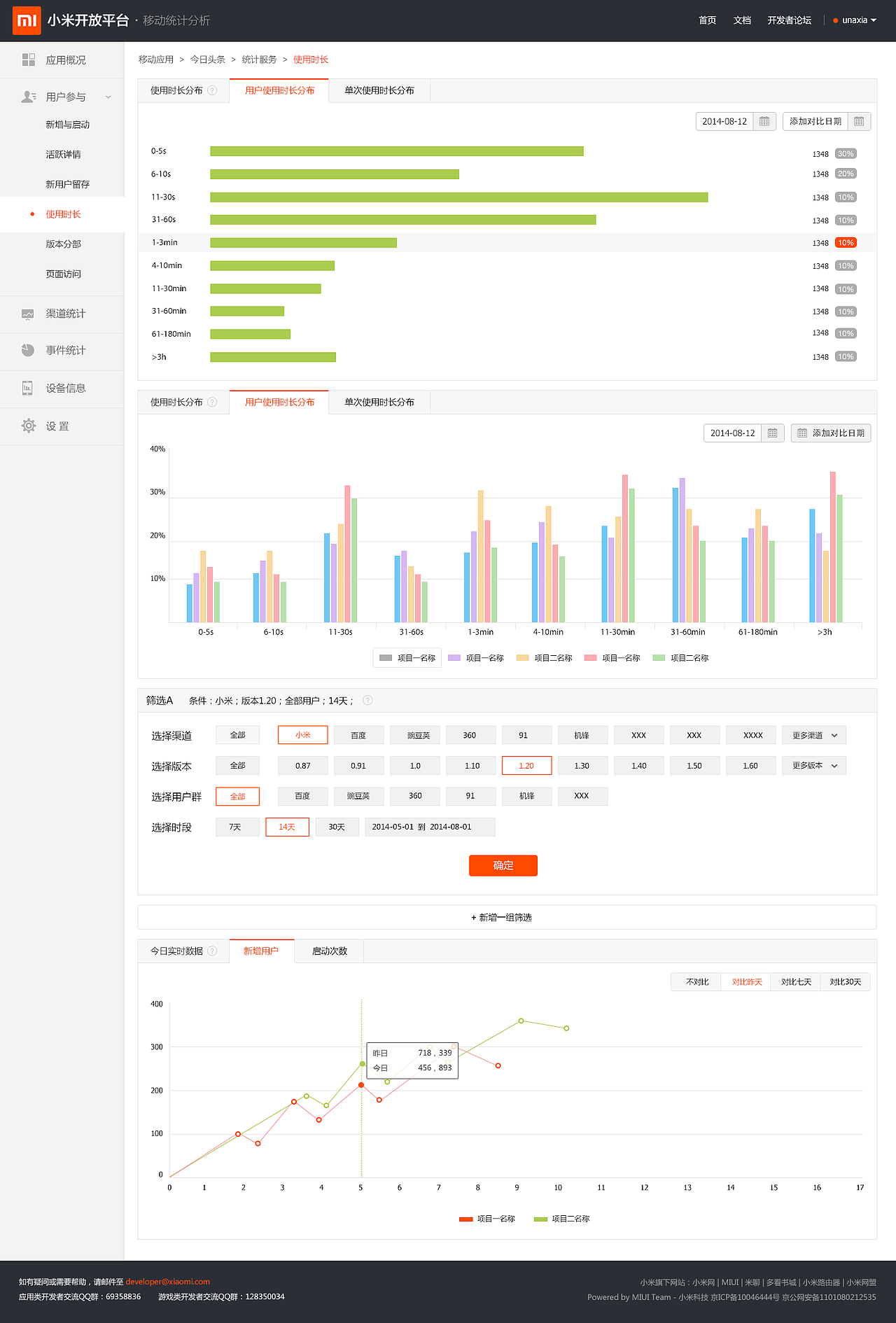Select 小米 channel filter

click(x=302, y=735)
